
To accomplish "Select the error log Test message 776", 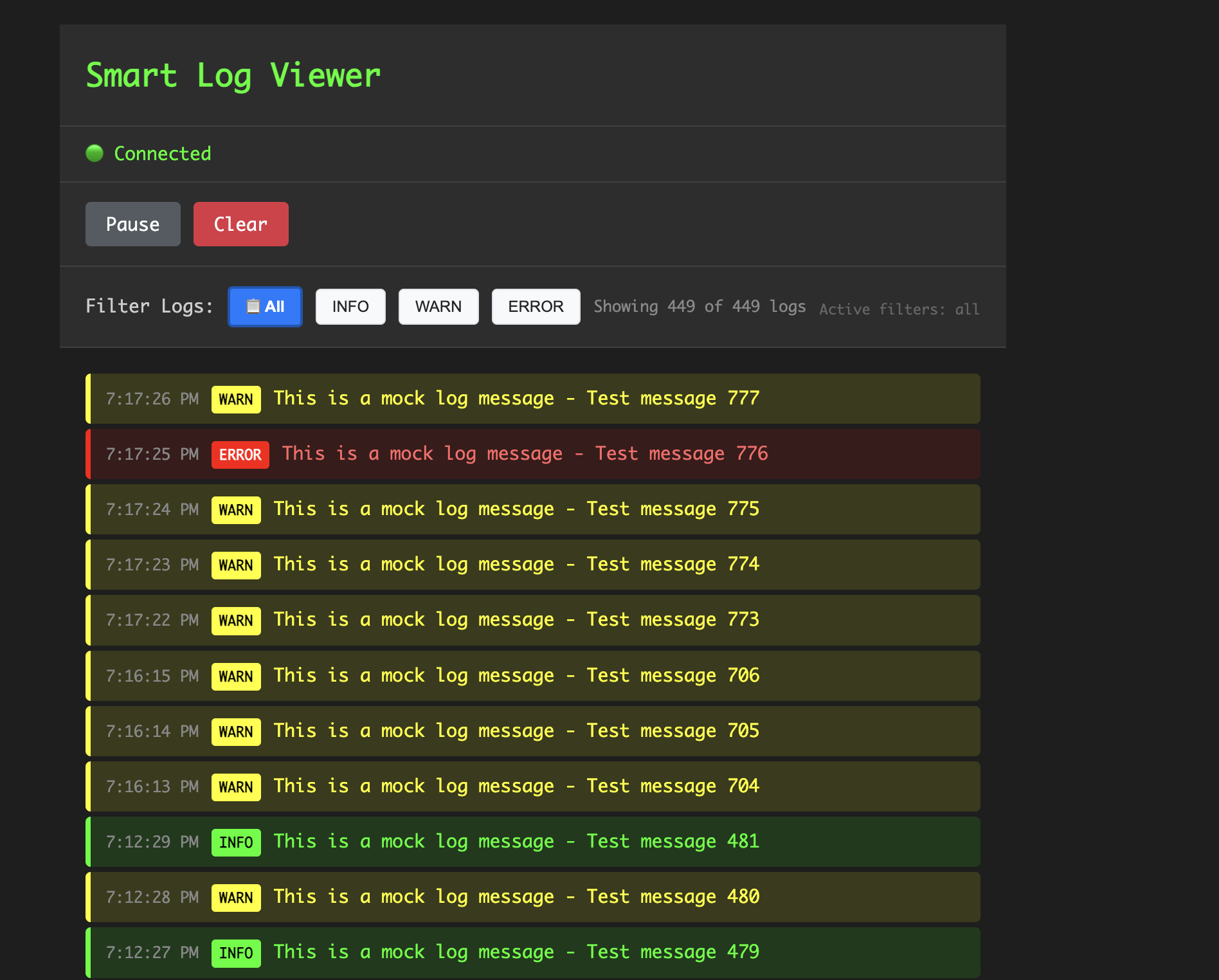I will (x=533, y=454).
